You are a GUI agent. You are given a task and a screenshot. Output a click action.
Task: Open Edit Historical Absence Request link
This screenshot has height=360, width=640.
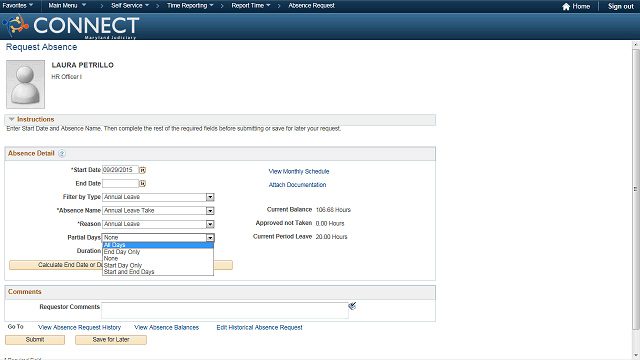260,327
